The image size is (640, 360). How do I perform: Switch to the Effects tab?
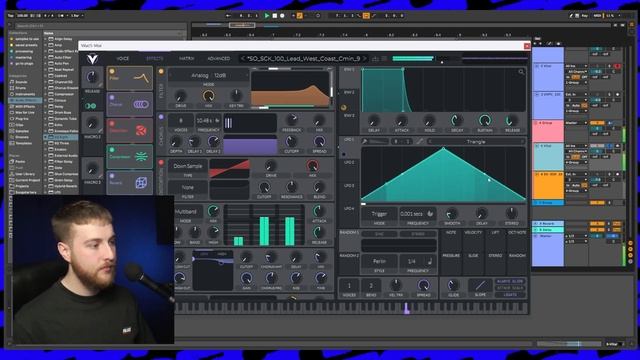(155, 59)
